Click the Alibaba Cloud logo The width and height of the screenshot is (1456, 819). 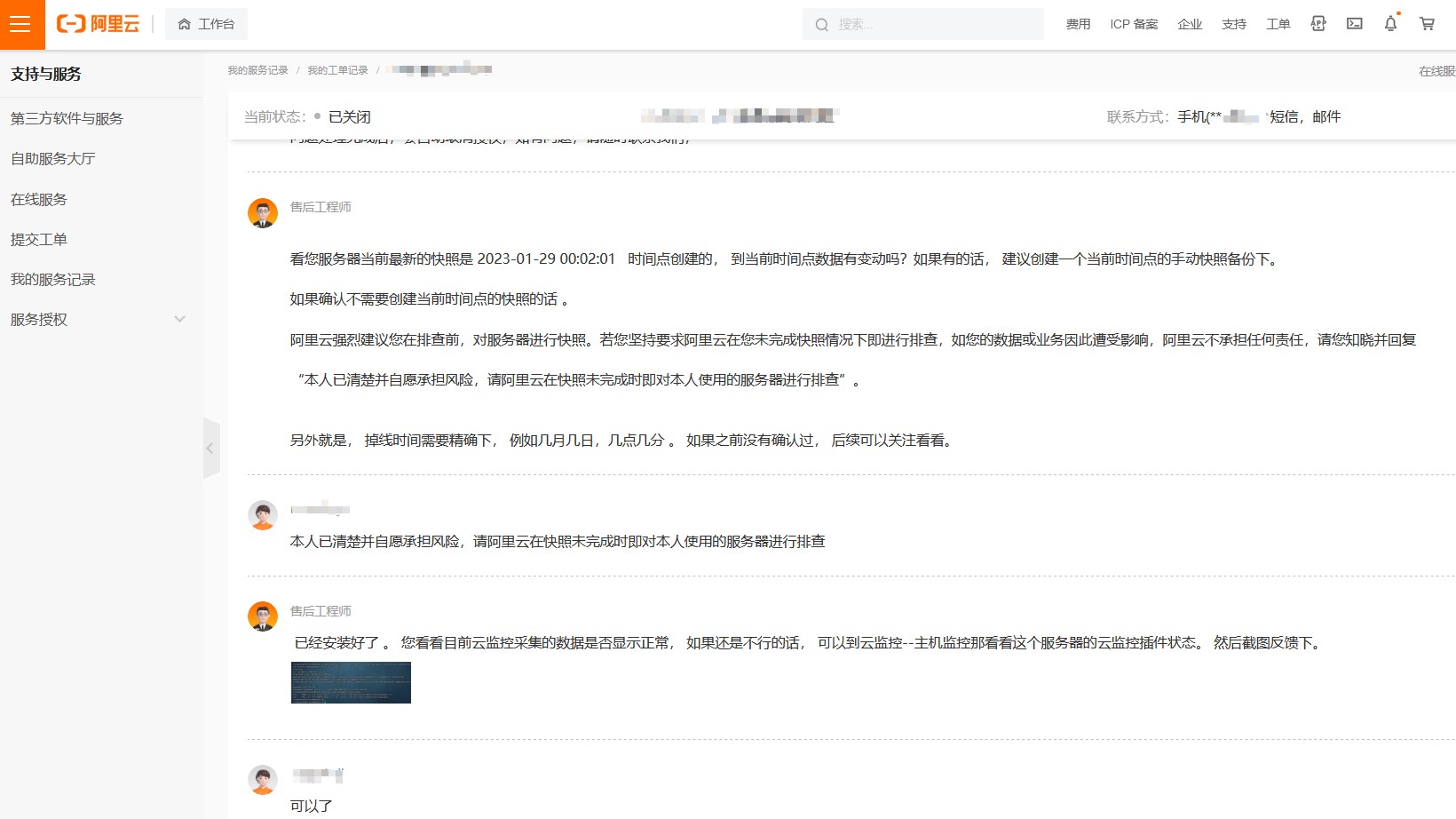(x=98, y=24)
